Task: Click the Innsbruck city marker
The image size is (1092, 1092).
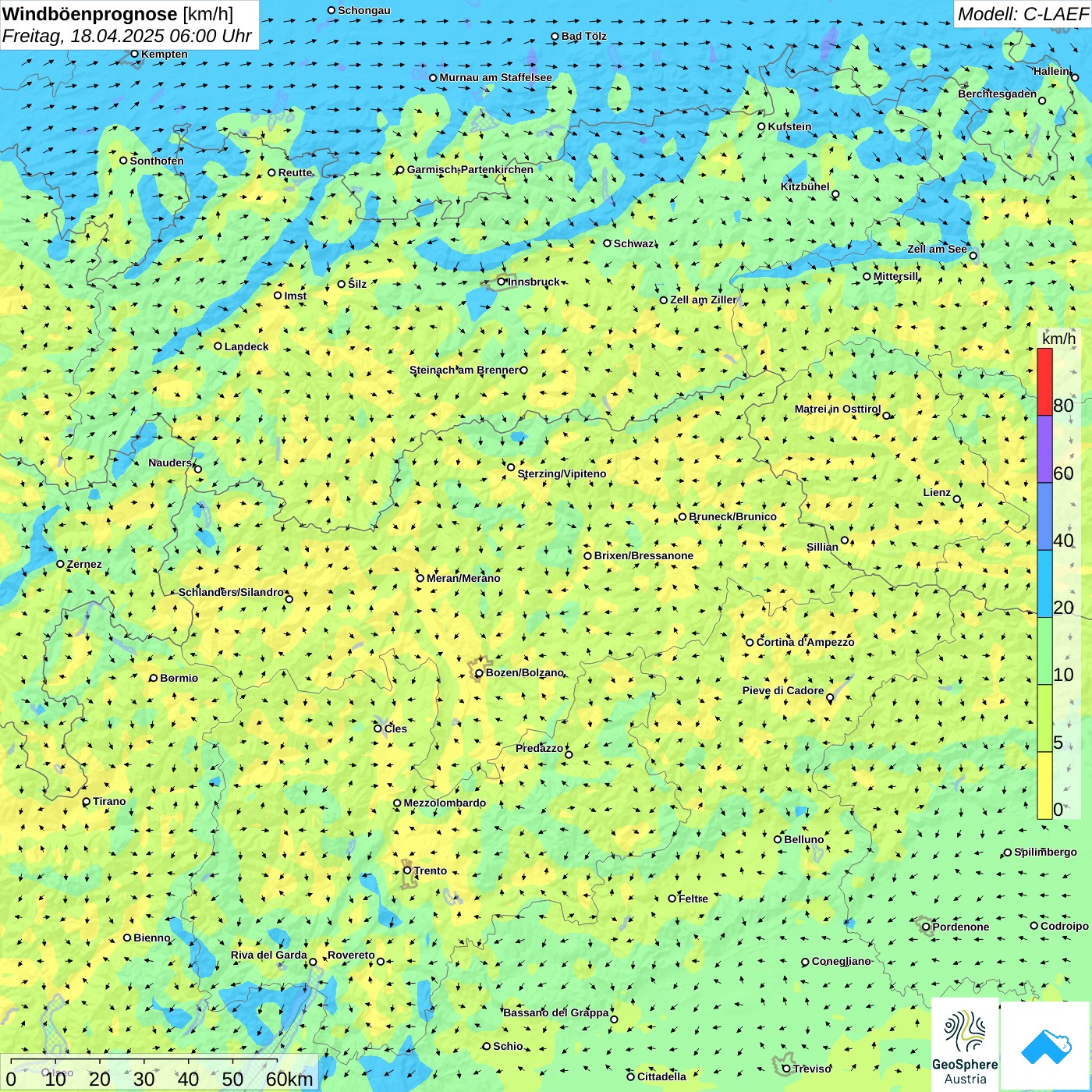Action: [x=502, y=282]
